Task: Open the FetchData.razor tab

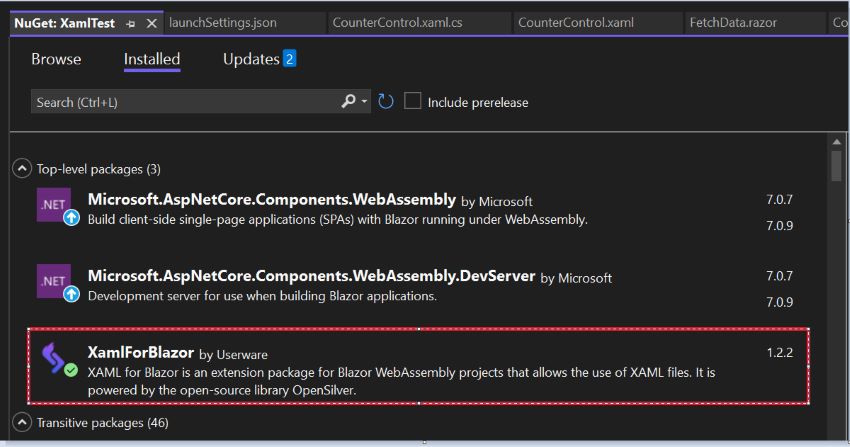Action: (733, 22)
